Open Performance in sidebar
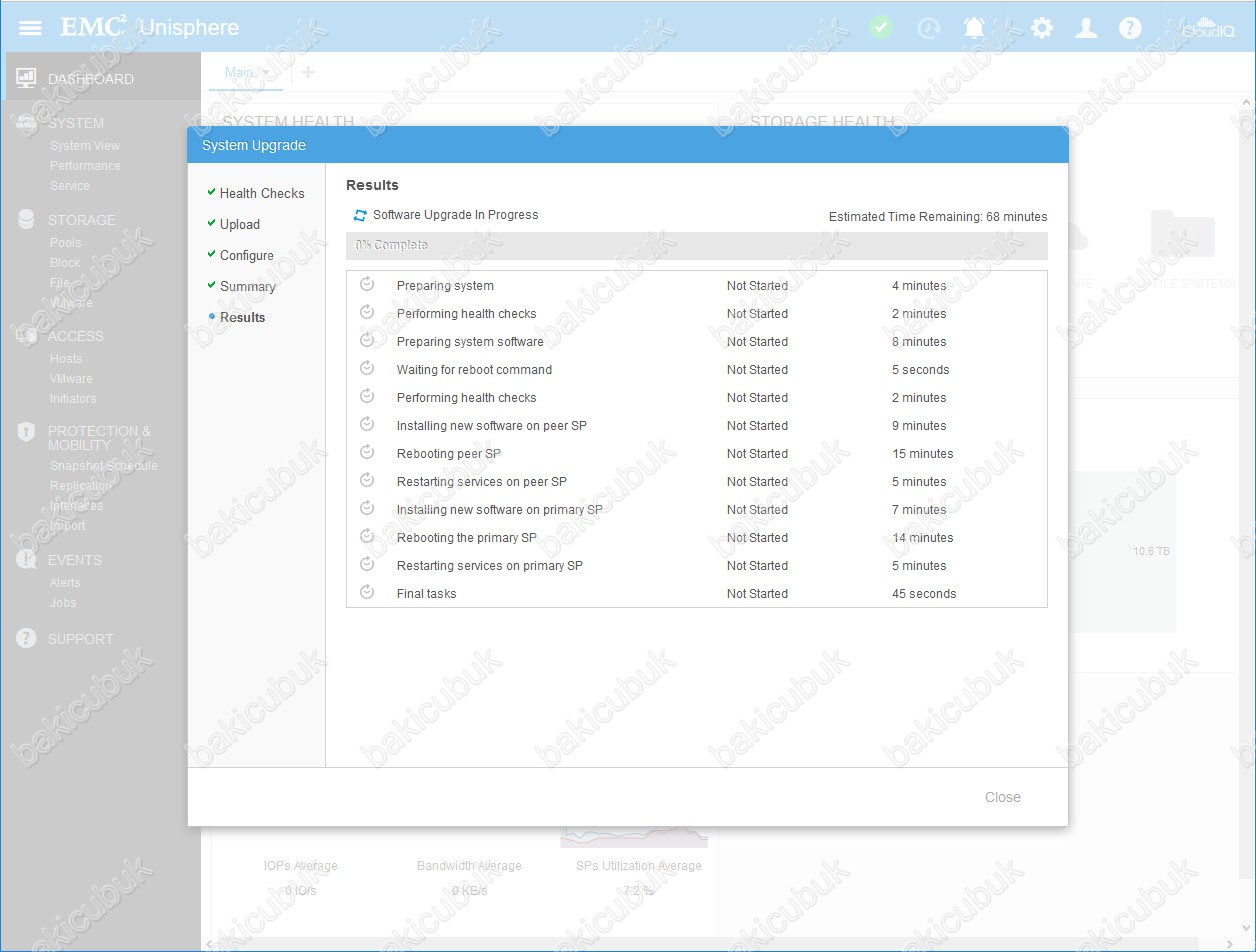 85,166
